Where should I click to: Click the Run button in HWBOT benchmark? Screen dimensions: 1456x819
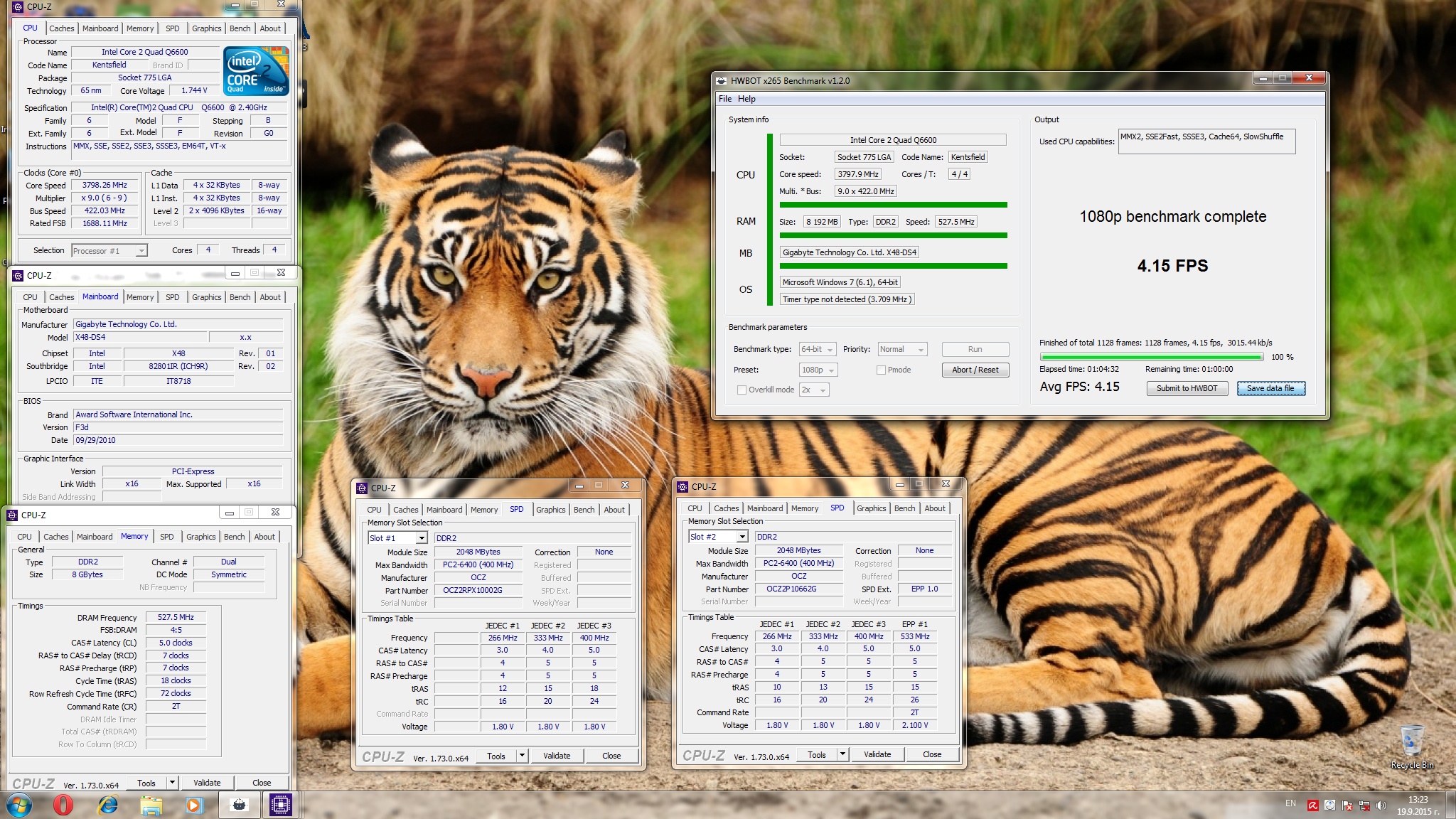point(975,349)
